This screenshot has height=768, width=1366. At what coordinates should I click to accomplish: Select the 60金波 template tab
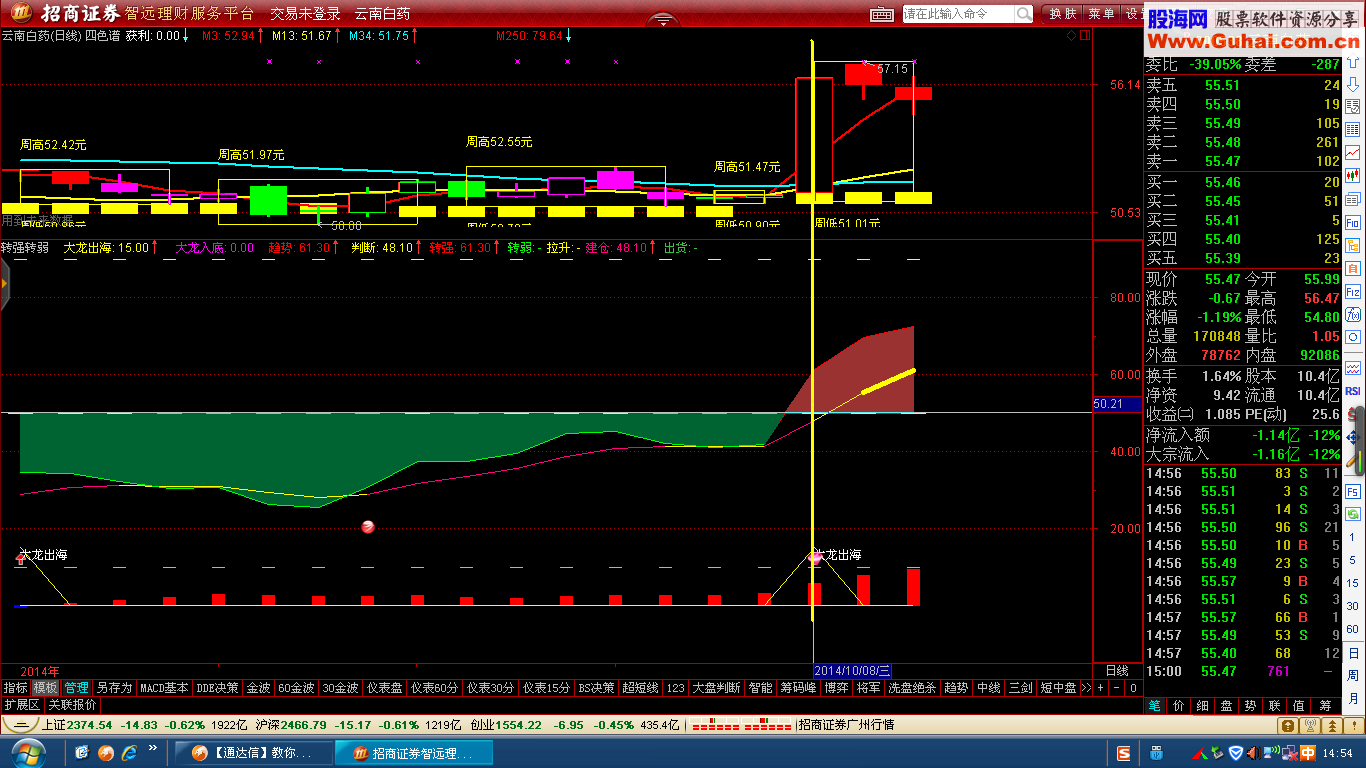pyautogui.click(x=296, y=688)
